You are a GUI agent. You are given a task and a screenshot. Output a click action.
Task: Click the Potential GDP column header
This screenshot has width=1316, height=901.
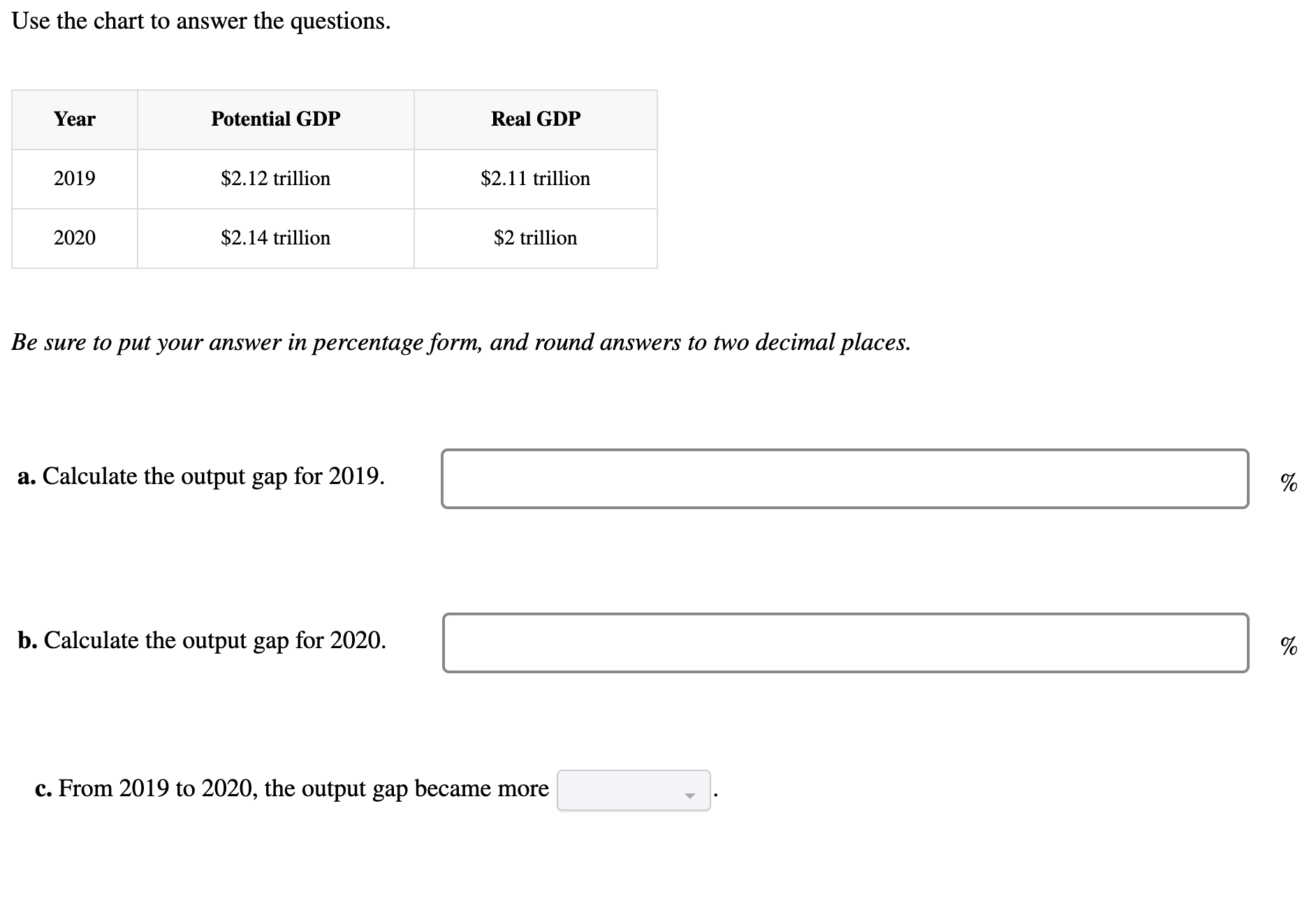[275, 119]
